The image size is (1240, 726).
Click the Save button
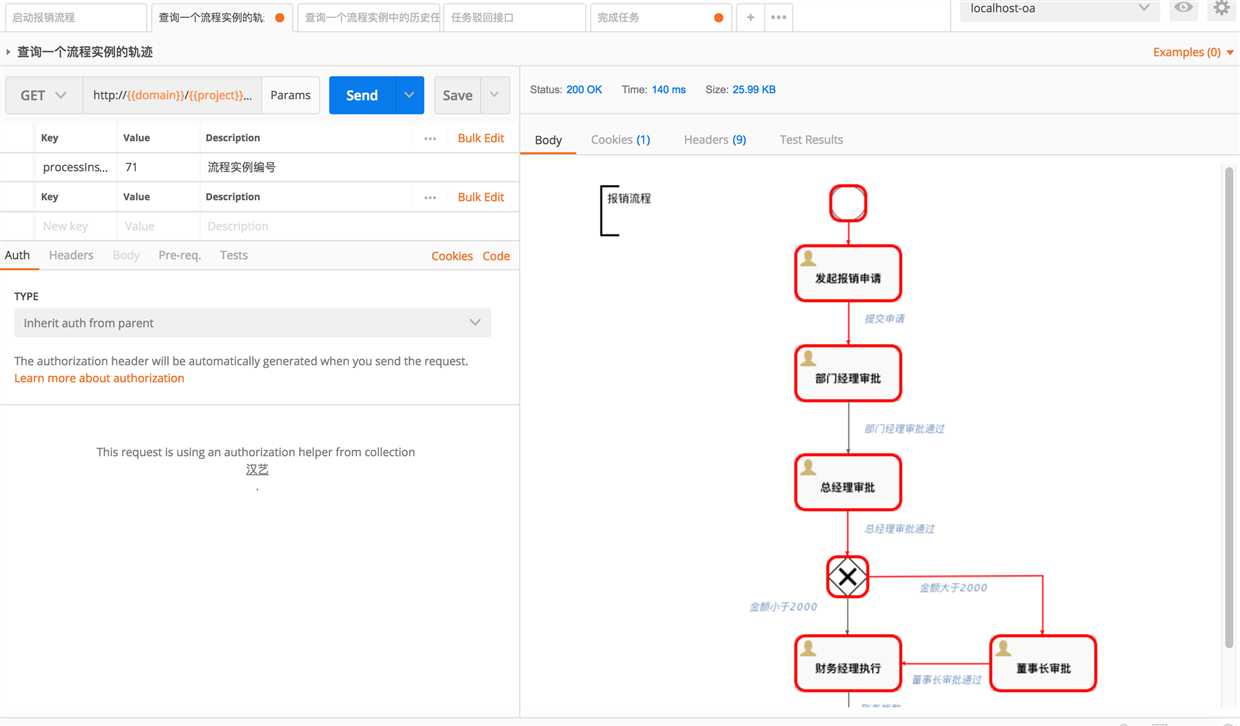tap(458, 95)
